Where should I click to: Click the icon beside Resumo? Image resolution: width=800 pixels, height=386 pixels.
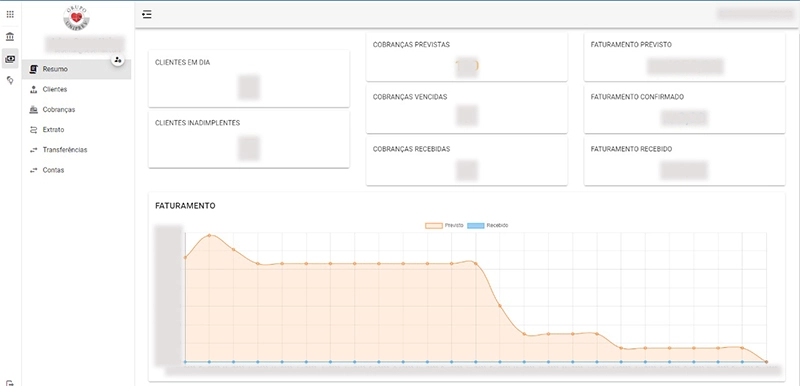pos(34,69)
